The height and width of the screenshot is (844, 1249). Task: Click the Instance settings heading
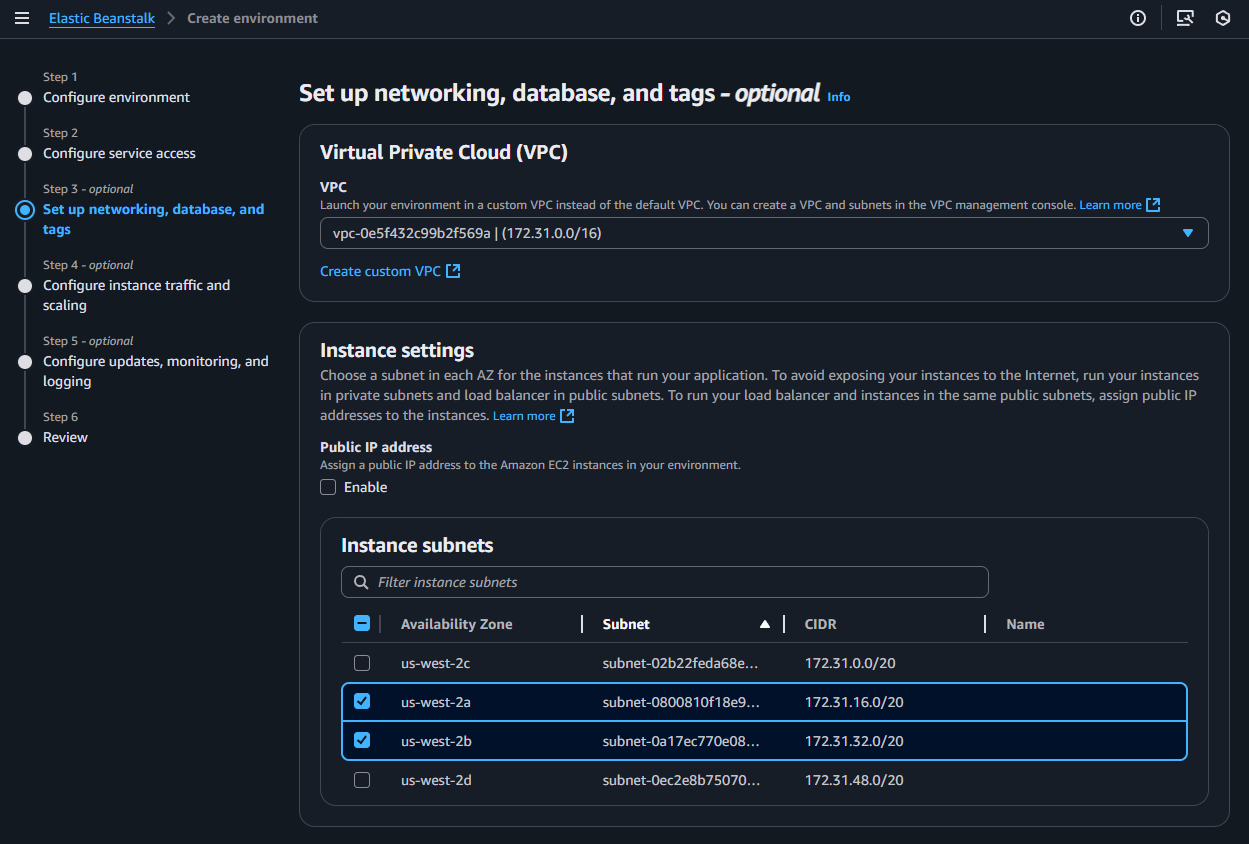(x=397, y=350)
